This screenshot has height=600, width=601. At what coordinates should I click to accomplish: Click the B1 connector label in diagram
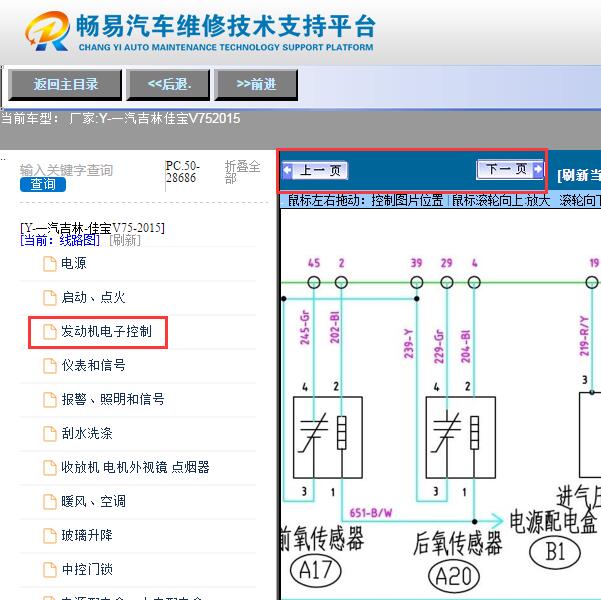(555, 552)
